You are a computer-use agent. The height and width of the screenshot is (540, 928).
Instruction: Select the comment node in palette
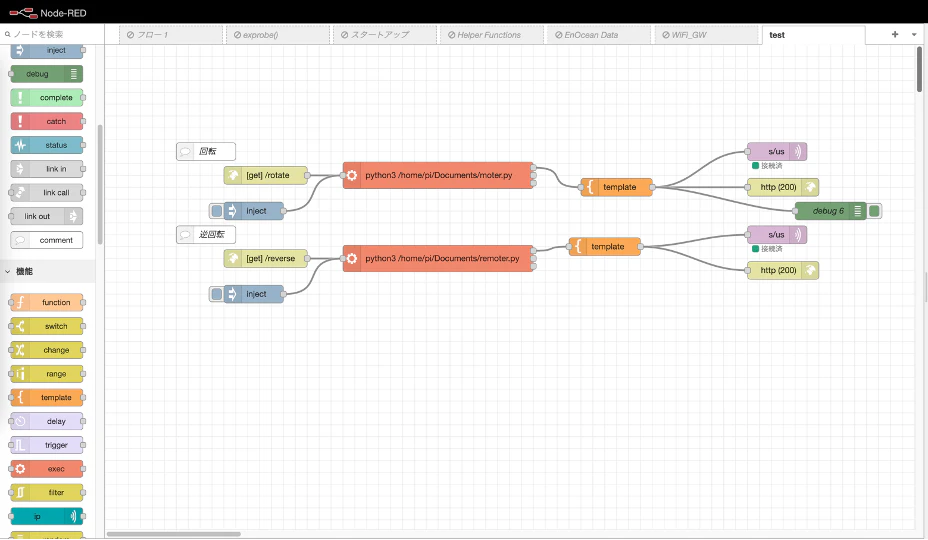(x=47, y=240)
